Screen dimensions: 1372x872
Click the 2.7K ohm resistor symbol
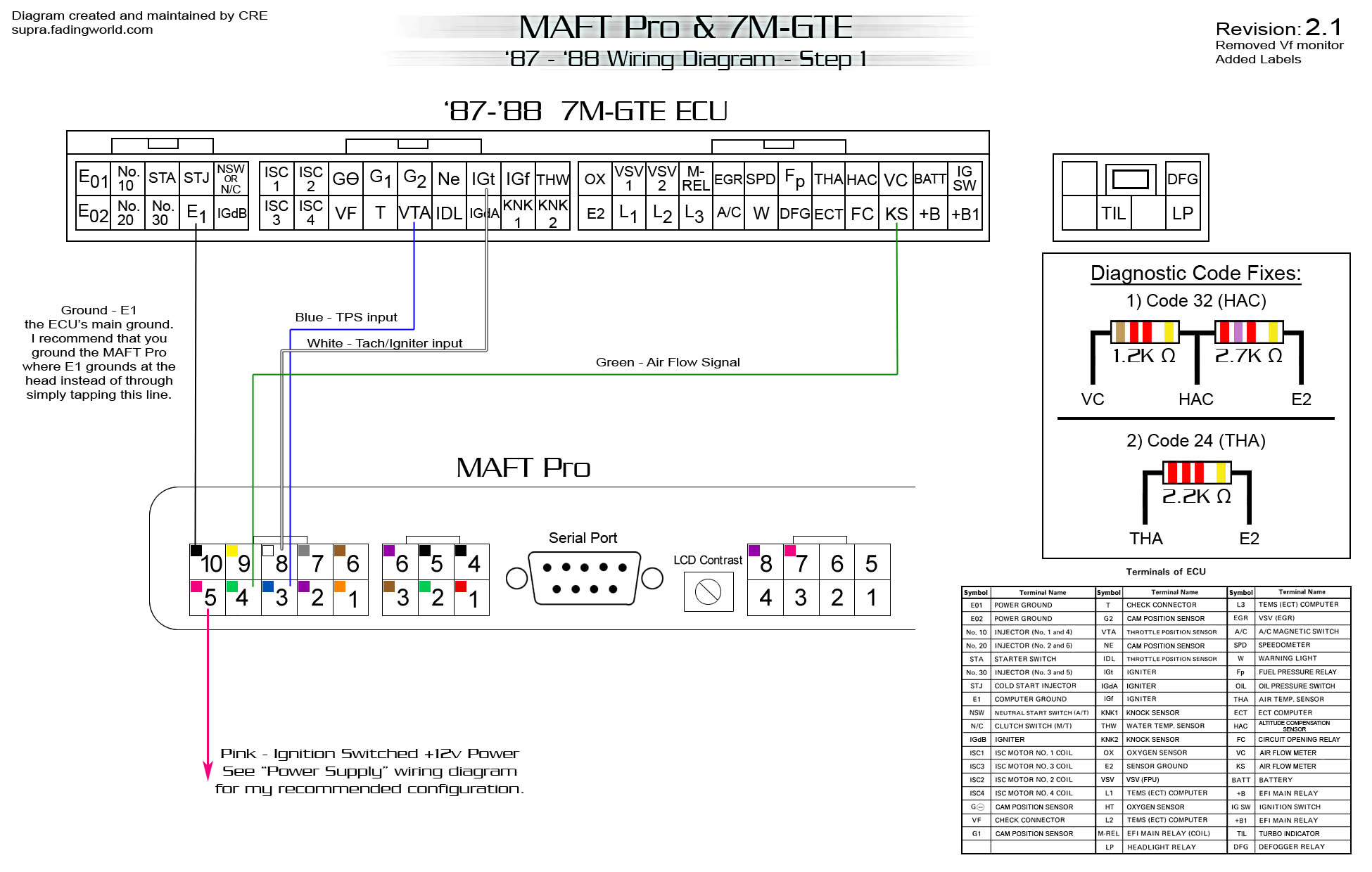tap(1248, 331)
